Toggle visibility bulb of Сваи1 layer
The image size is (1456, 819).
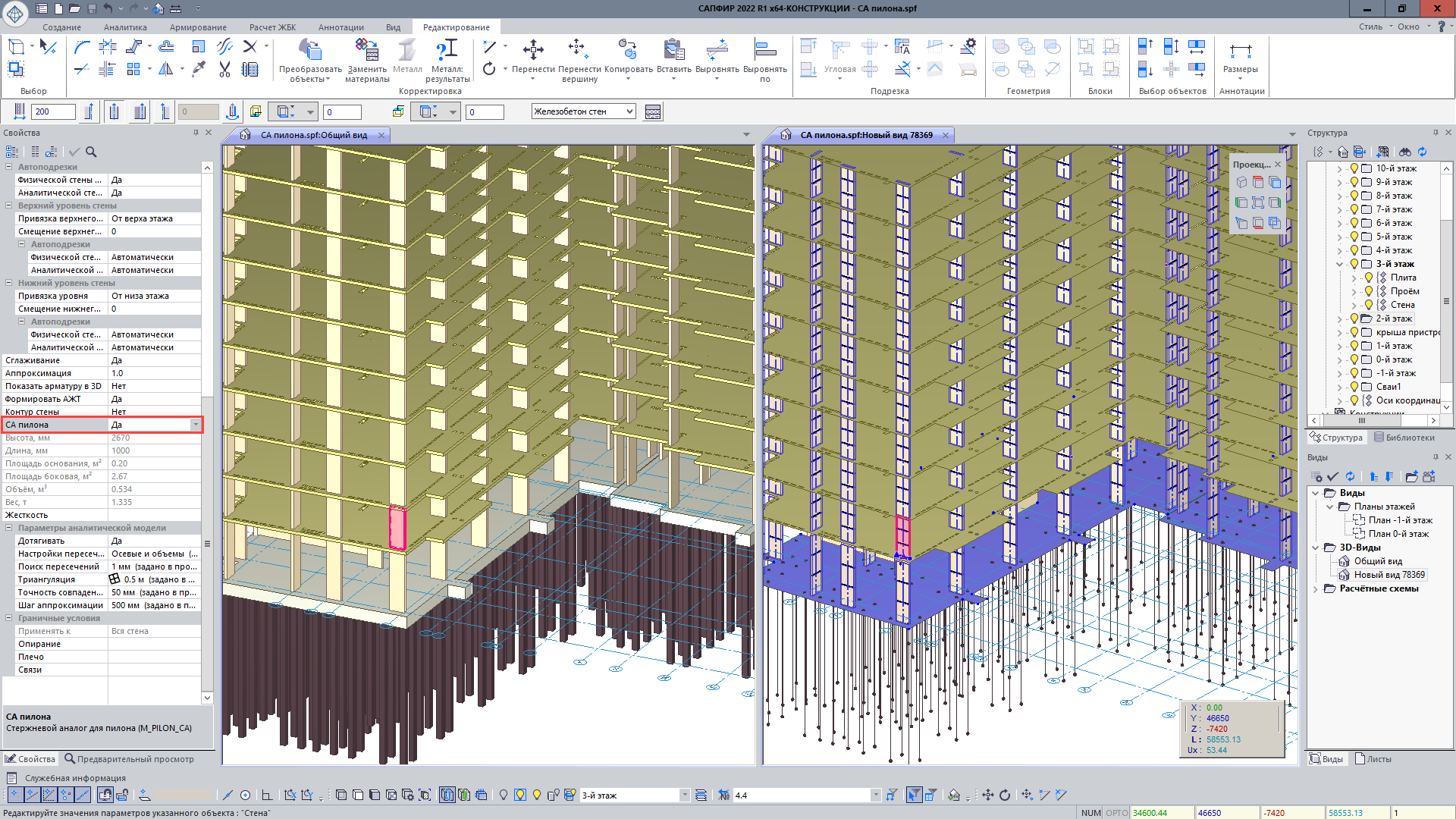pyautogui.click(x=1354, y=387)
